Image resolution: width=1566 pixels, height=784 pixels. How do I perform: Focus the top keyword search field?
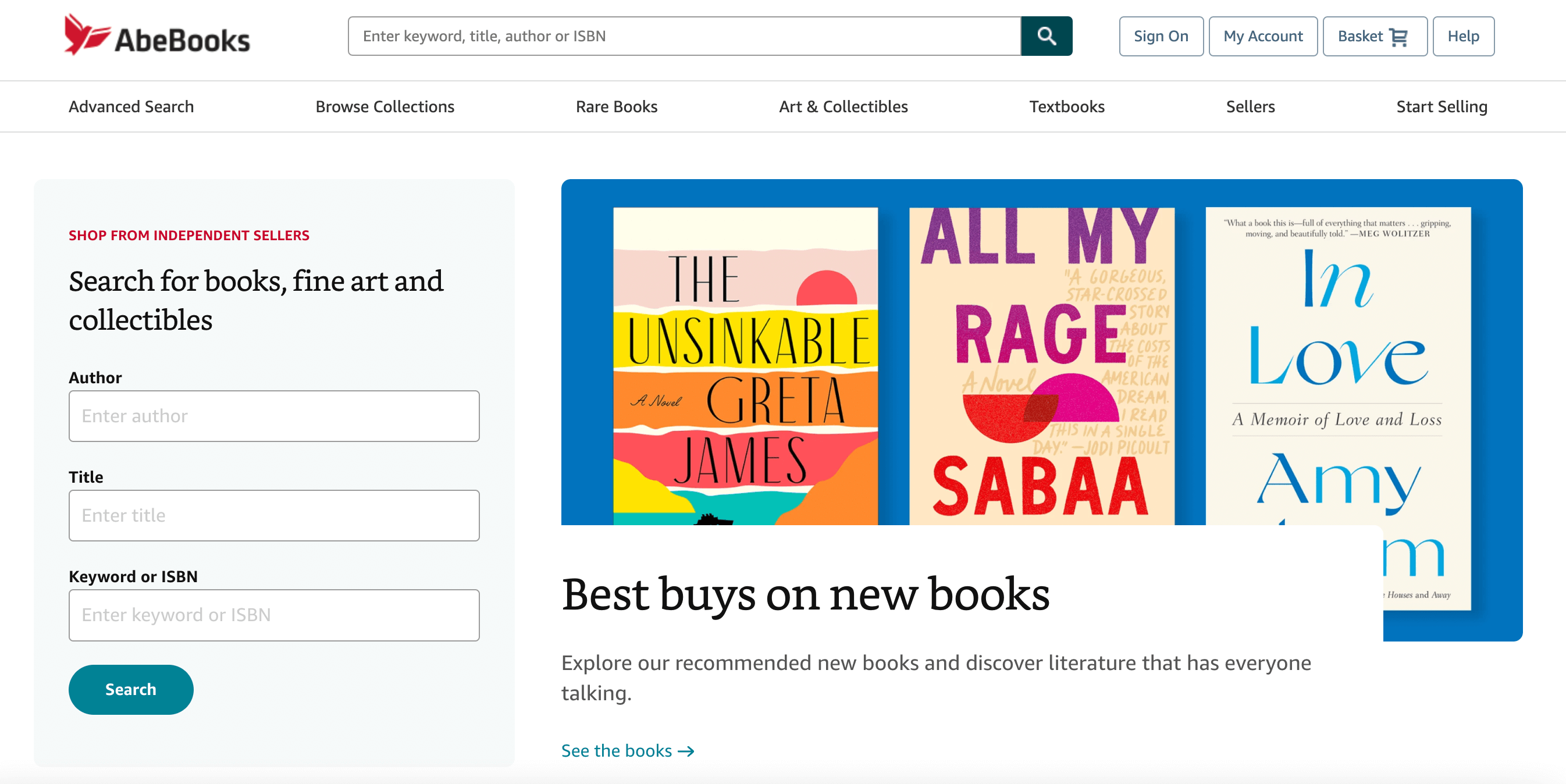click(684, 37)
